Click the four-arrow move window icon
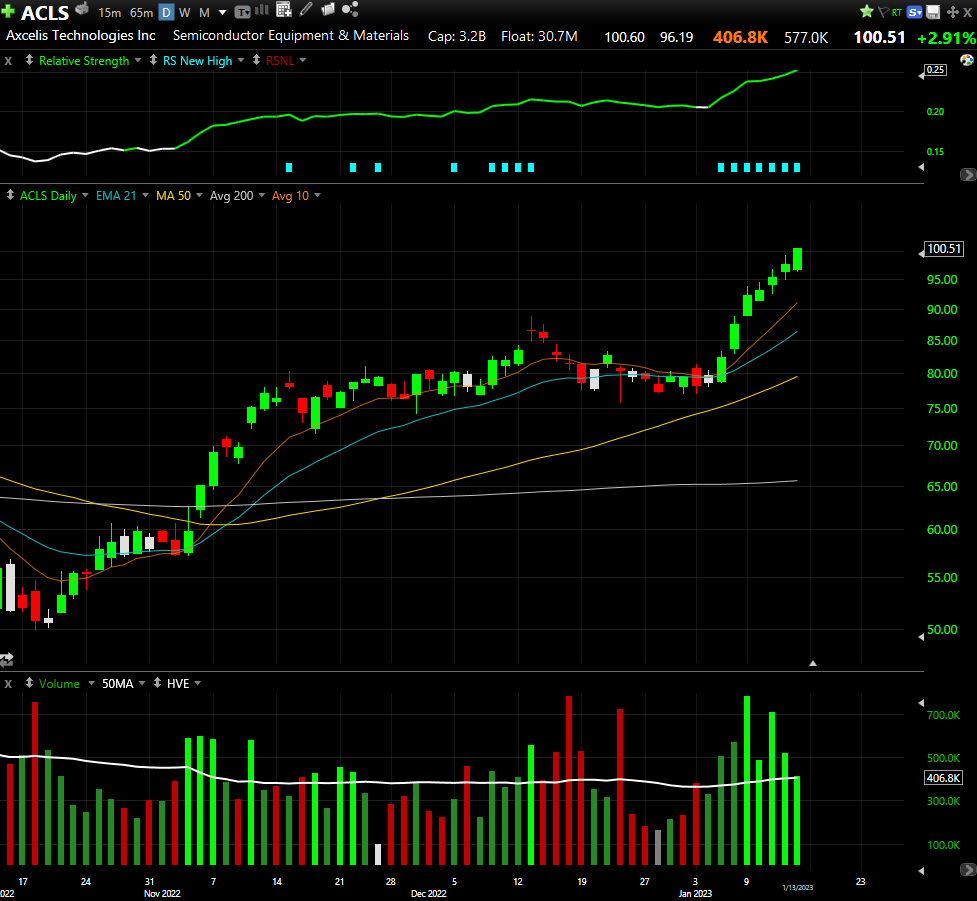Viewport: 977px width, 901px height. click(x=953, y=12)
